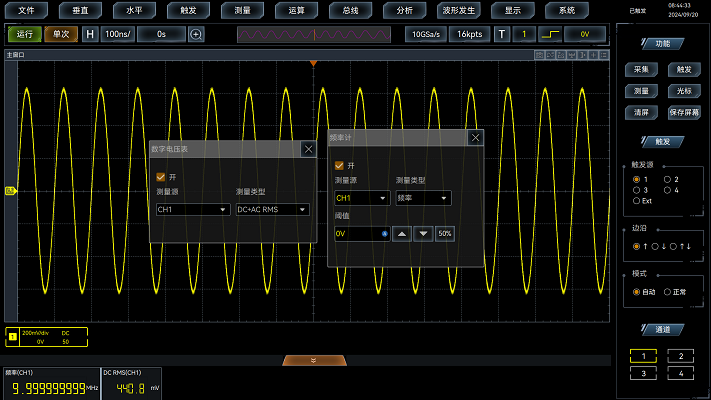
Task: Open the 频率 measurement type dropdown
Action: (423, 198)
